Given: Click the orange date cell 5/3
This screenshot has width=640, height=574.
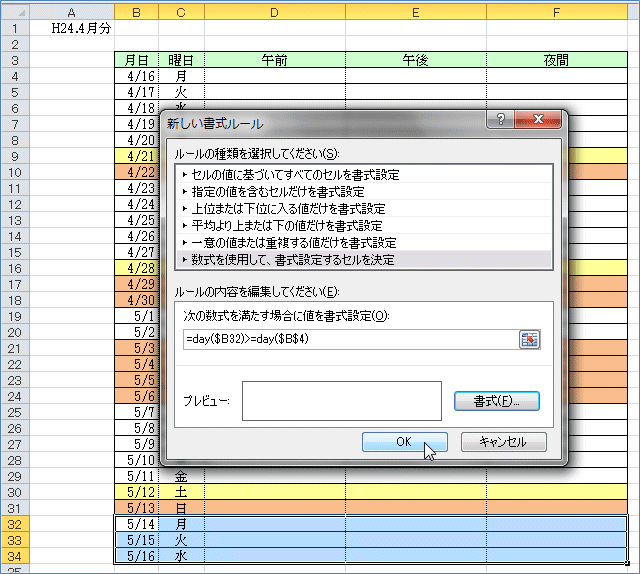Looking at the screenshot, I should 136,348.
